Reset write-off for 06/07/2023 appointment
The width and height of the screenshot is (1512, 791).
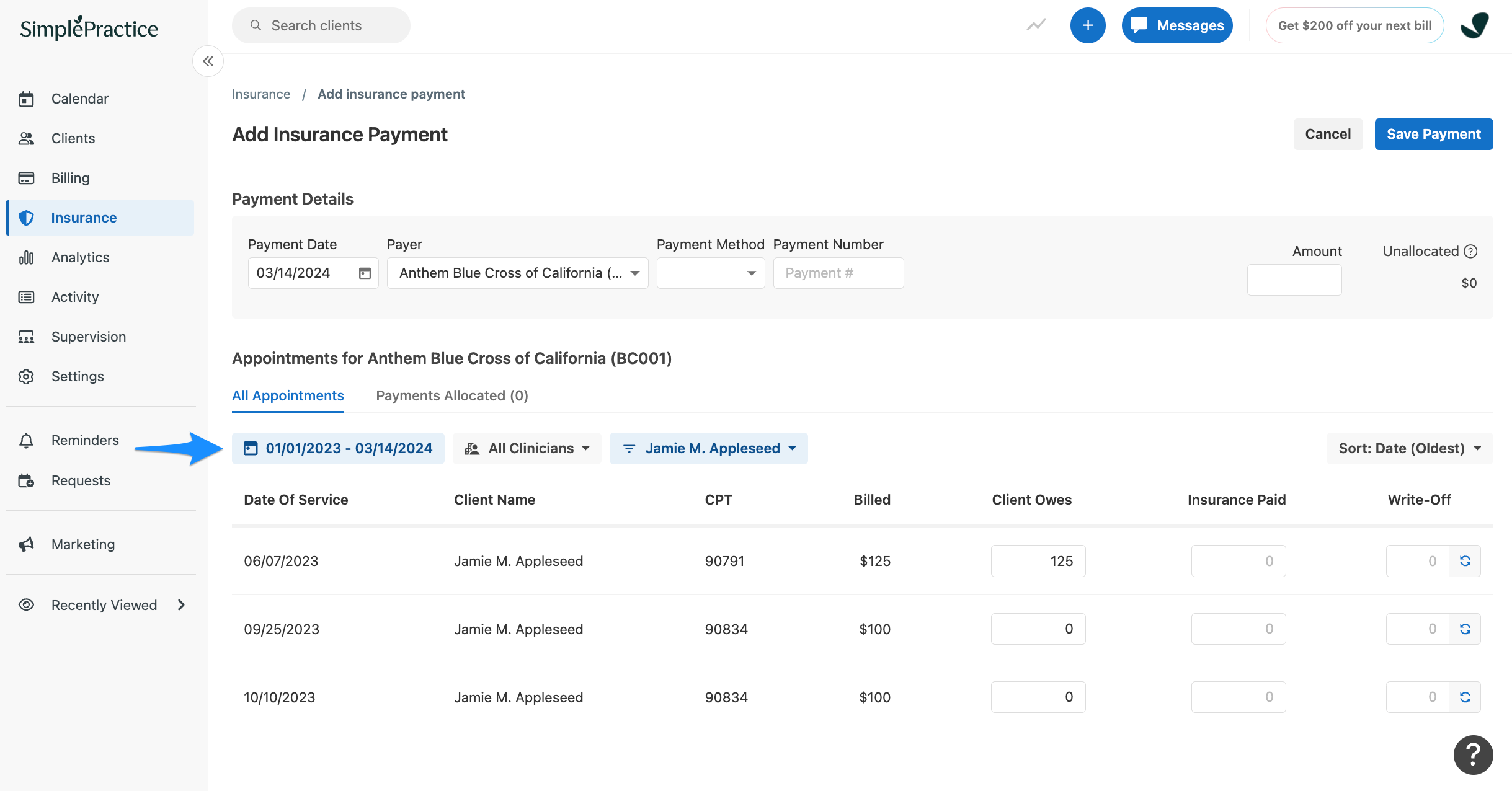(1465, 561)
